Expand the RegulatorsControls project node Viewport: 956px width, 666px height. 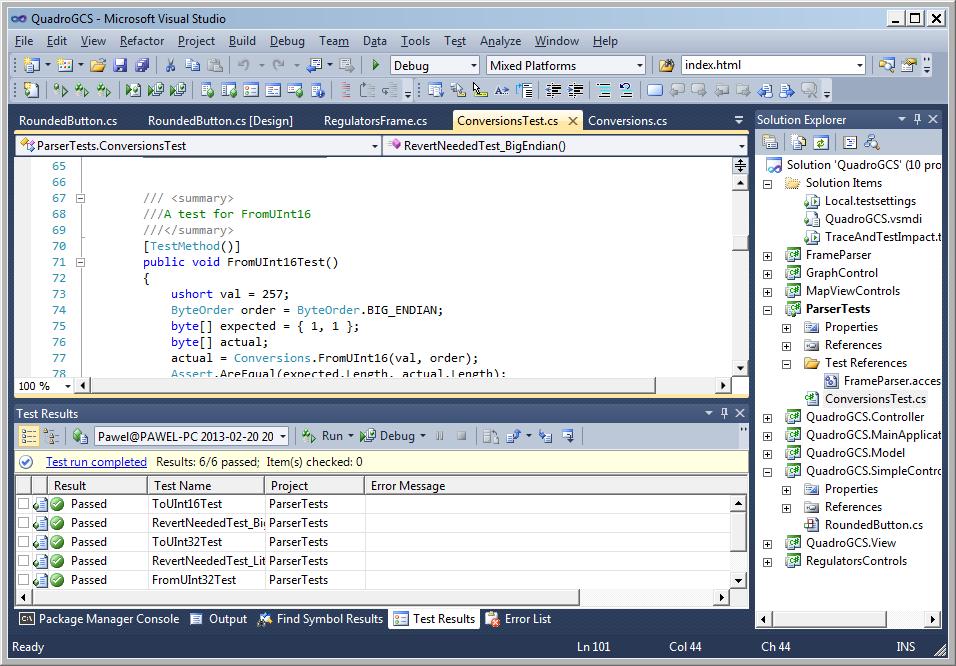[768, 562]
